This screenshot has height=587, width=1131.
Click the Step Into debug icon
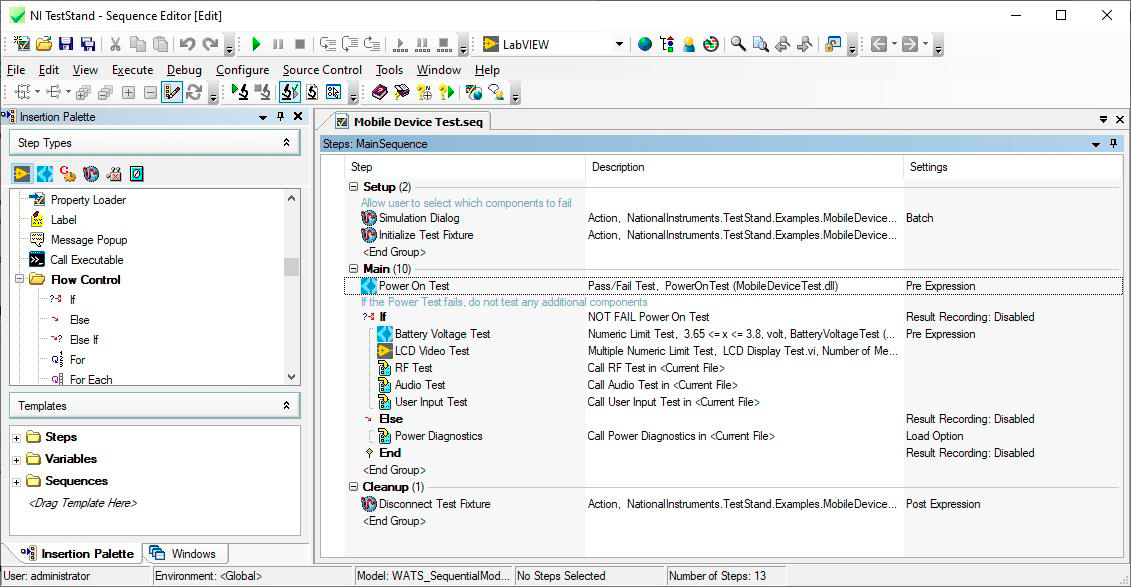[327, 44]
